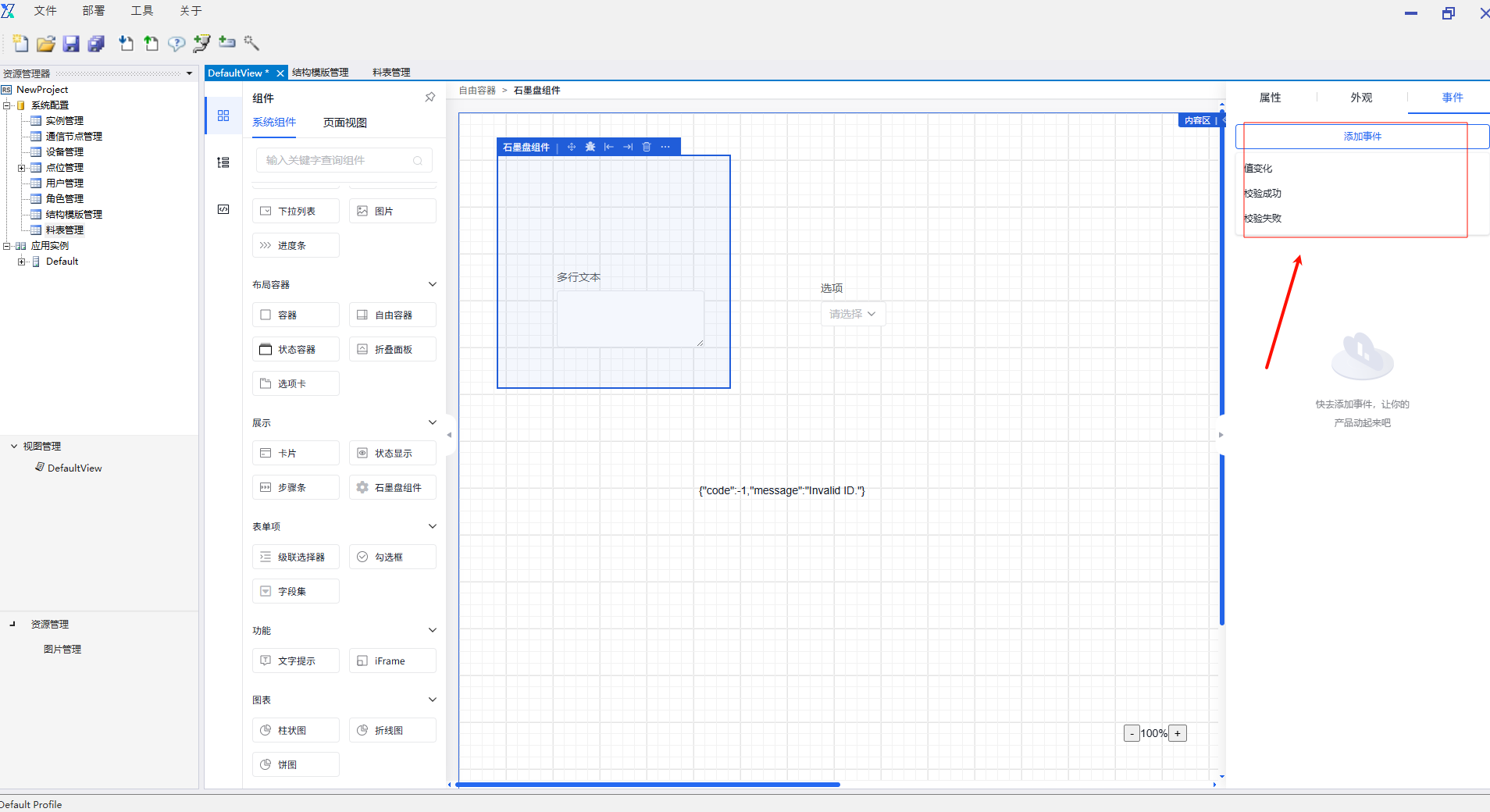Open the outline tree sidebar icon
The height and width of the screenshot is (812, 1490).
pos(223,162)
